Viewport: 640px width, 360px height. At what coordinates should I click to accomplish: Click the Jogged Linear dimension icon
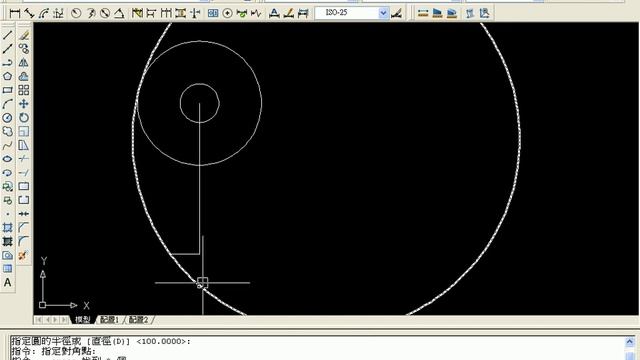[256, 13]
